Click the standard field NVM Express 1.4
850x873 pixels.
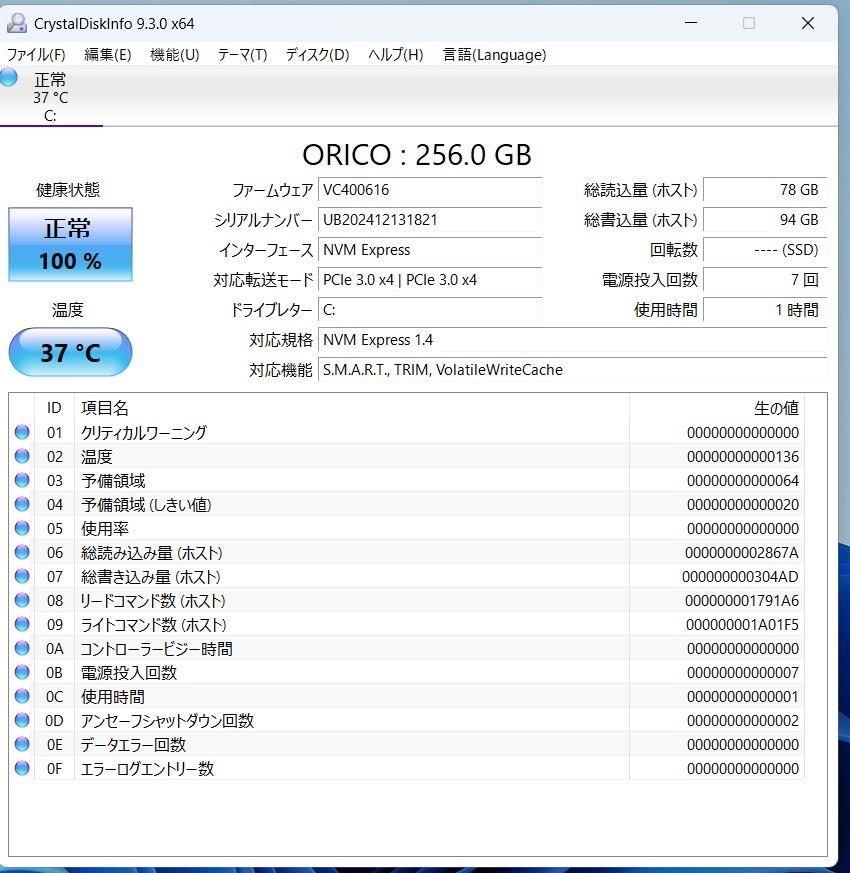click(x=572, y=340)
